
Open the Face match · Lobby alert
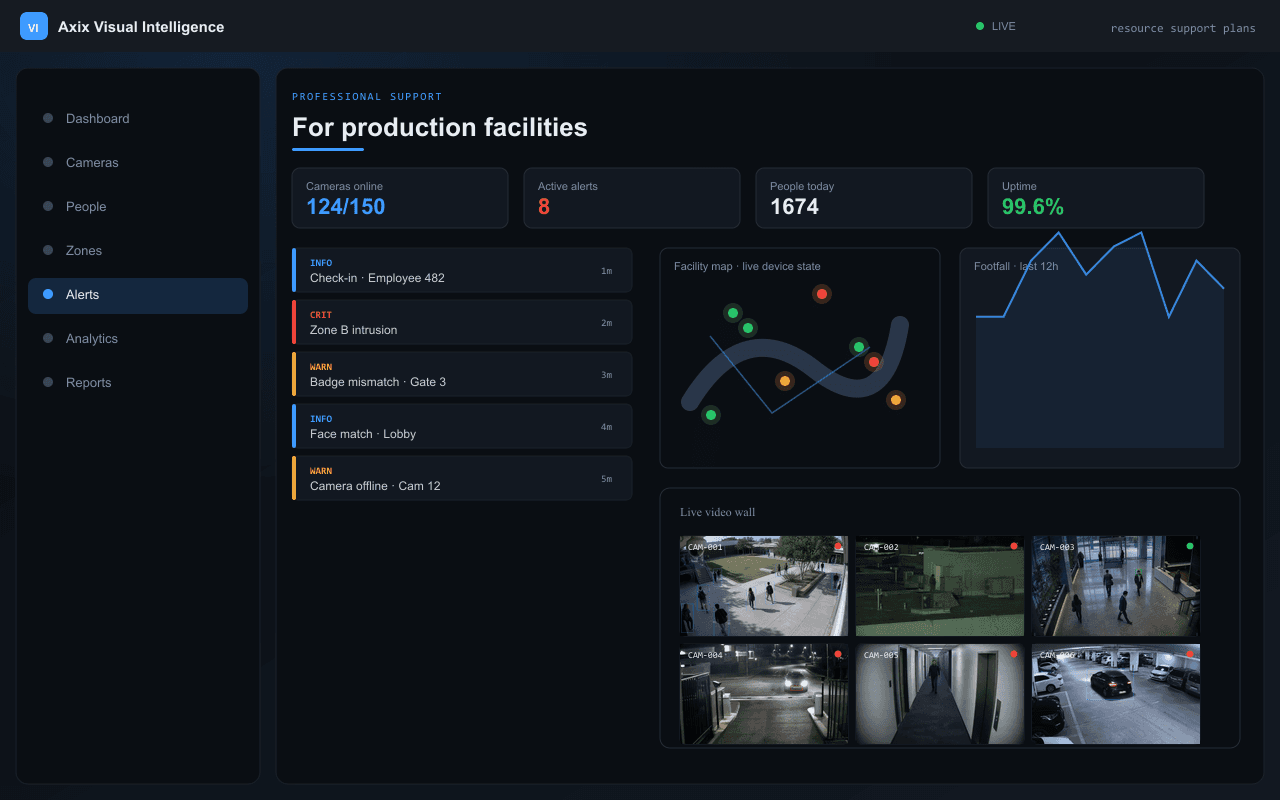click(x=462, y=426)
